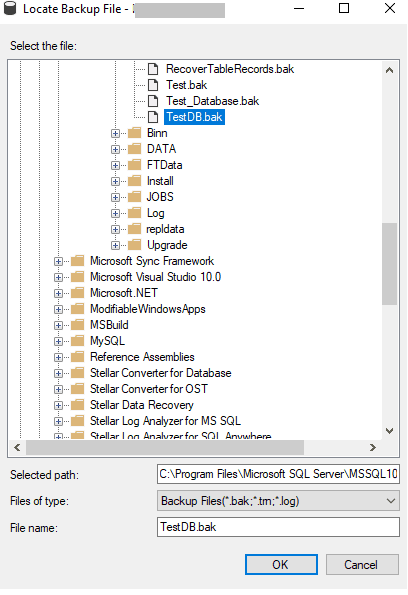408x595 pixels.
Task: Dismiss the dialog with Cancel
Action: click(x=362, y=565)
